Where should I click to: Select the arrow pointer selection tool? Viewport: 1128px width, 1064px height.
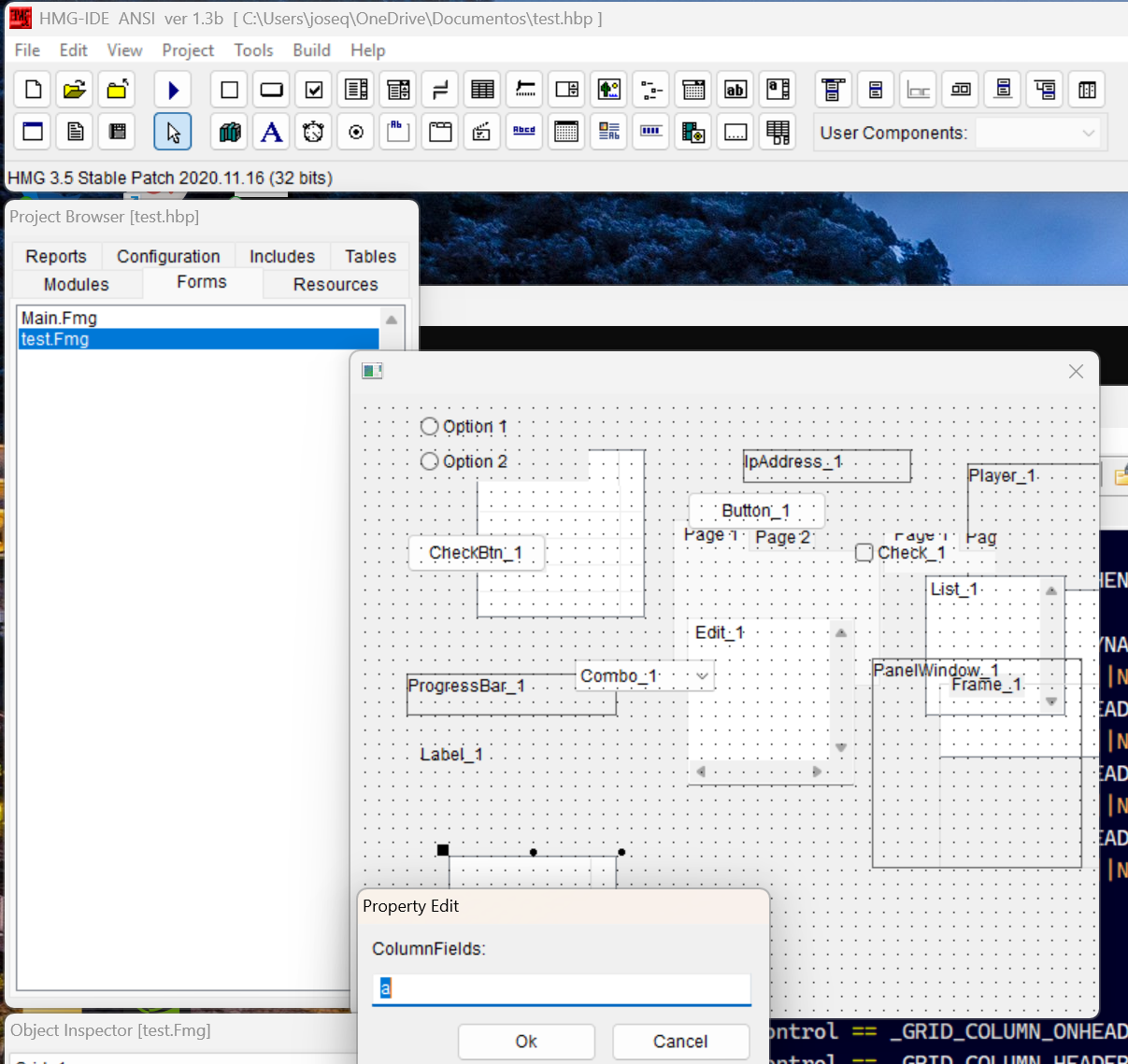pyautogui.click(x=173, y=132)
